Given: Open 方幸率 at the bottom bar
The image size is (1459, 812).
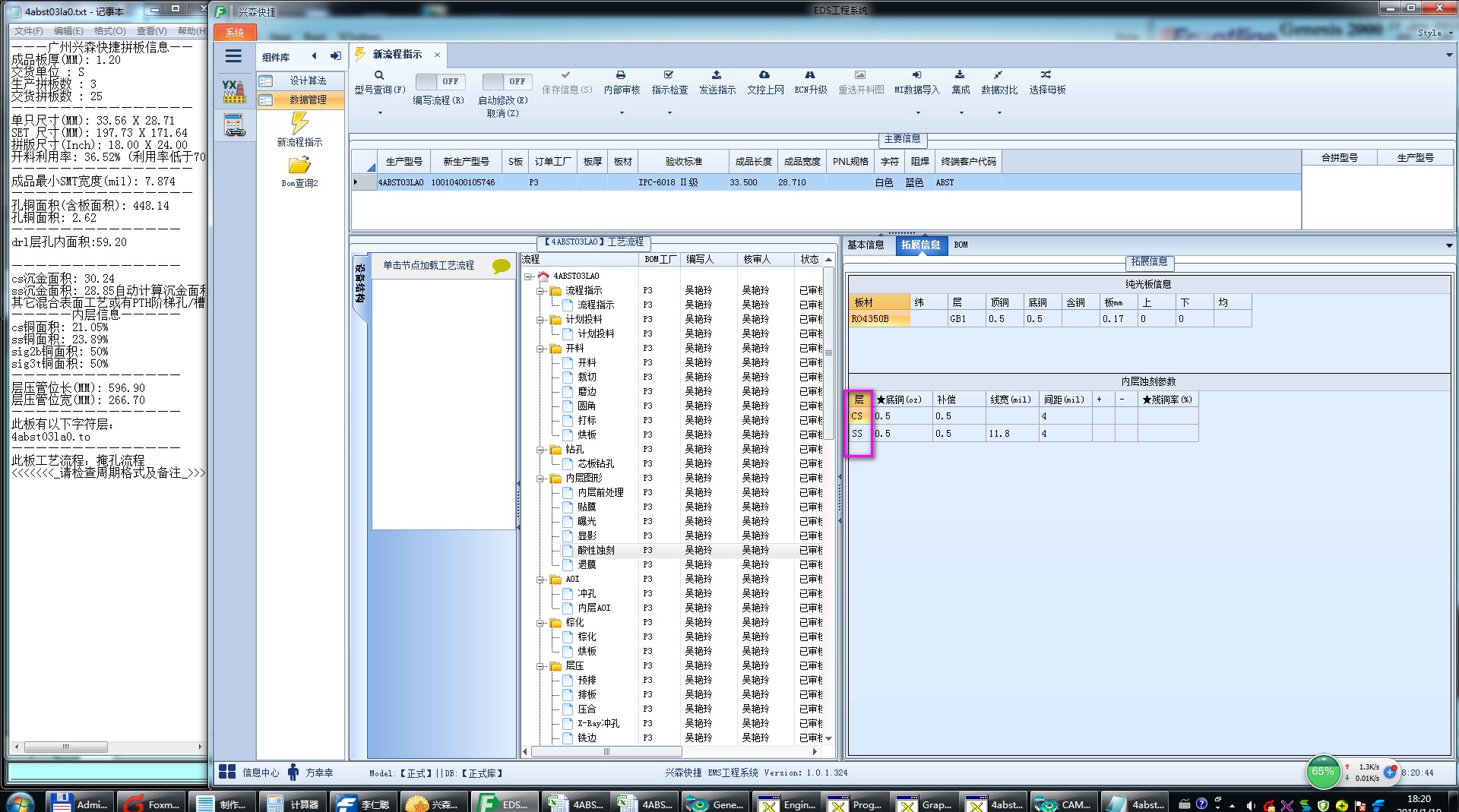Looking at the screenshot, I should 311,773.
